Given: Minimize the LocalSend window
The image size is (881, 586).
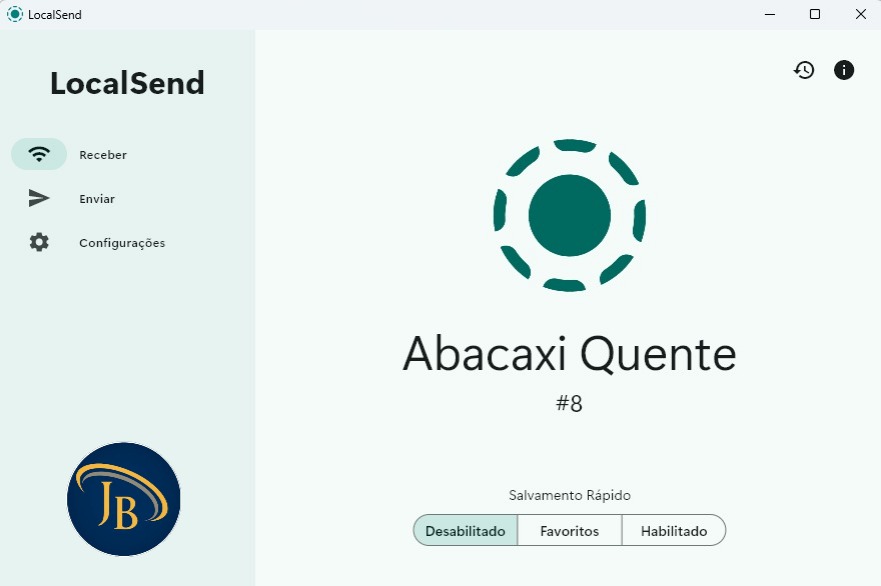Looking at the screenshot, I should point(770,15).
